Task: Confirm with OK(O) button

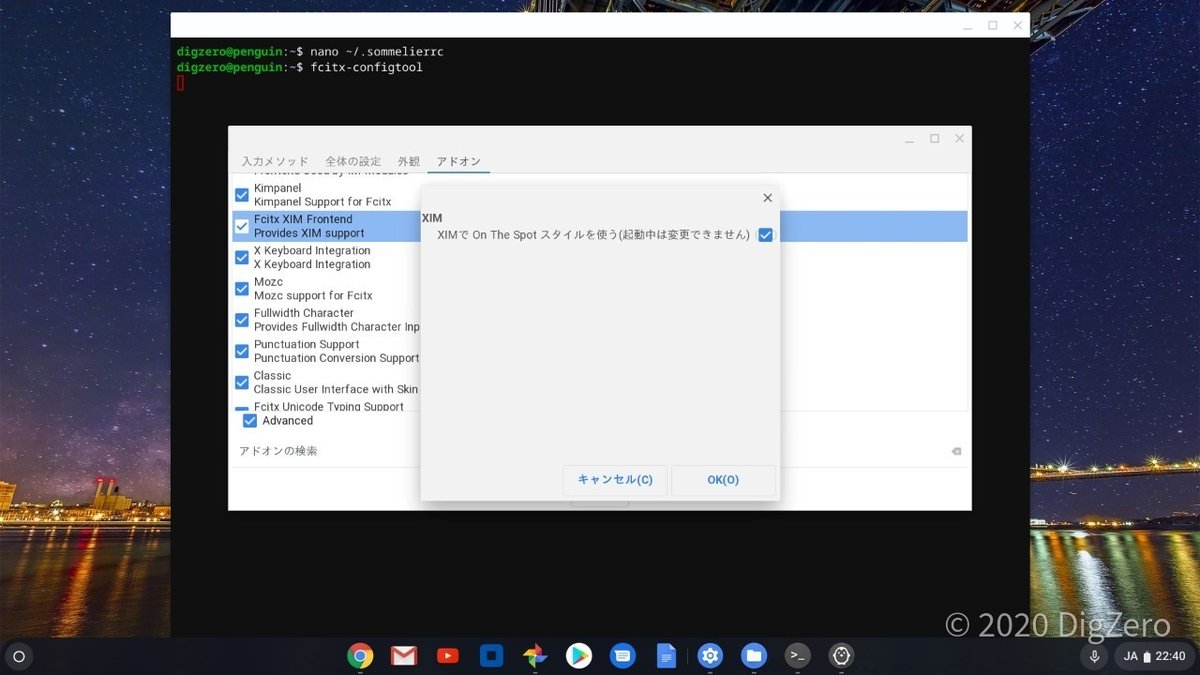Action: (x=723, y=480)
